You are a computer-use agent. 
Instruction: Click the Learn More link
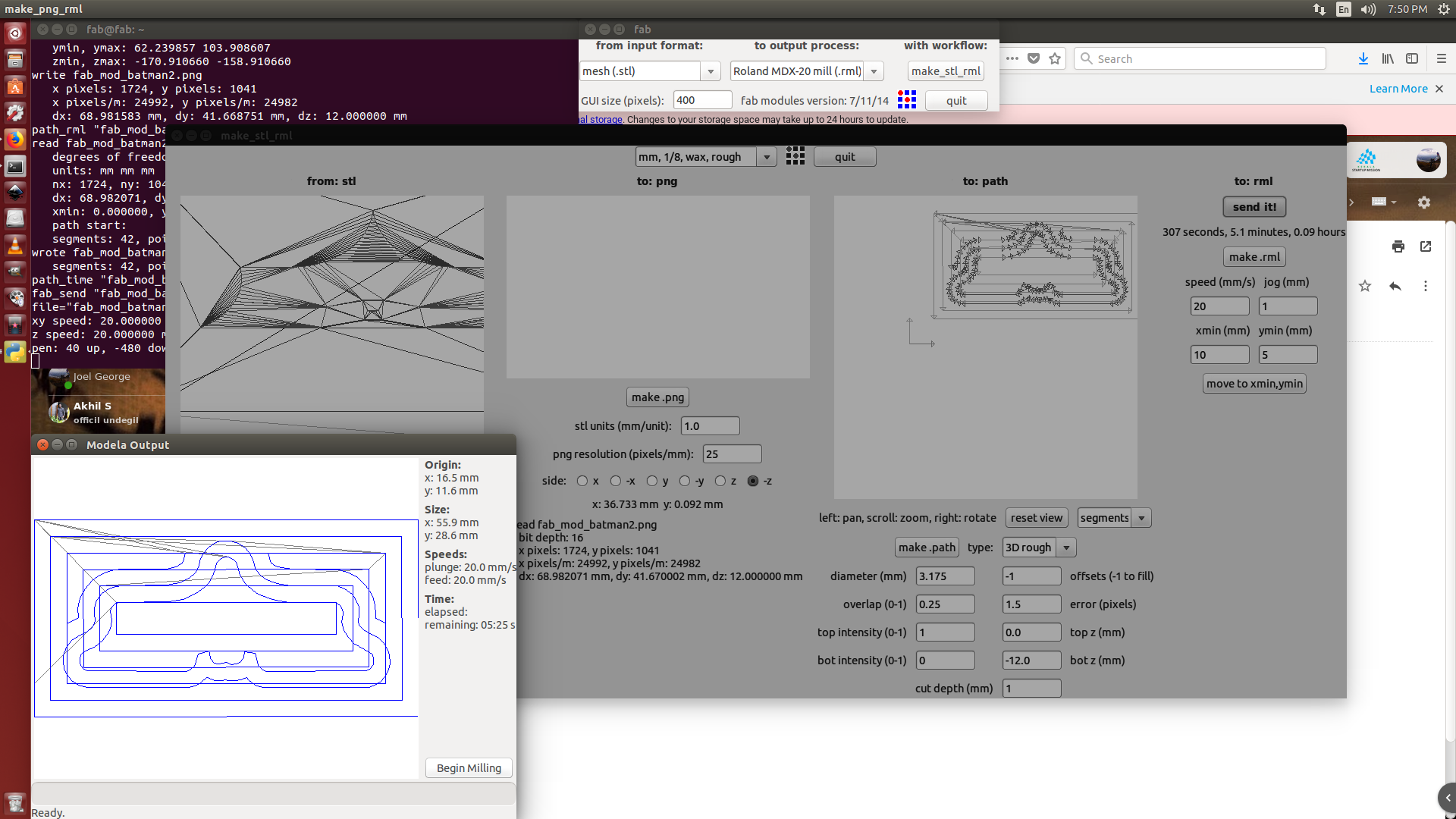(x=1398, y=89)
